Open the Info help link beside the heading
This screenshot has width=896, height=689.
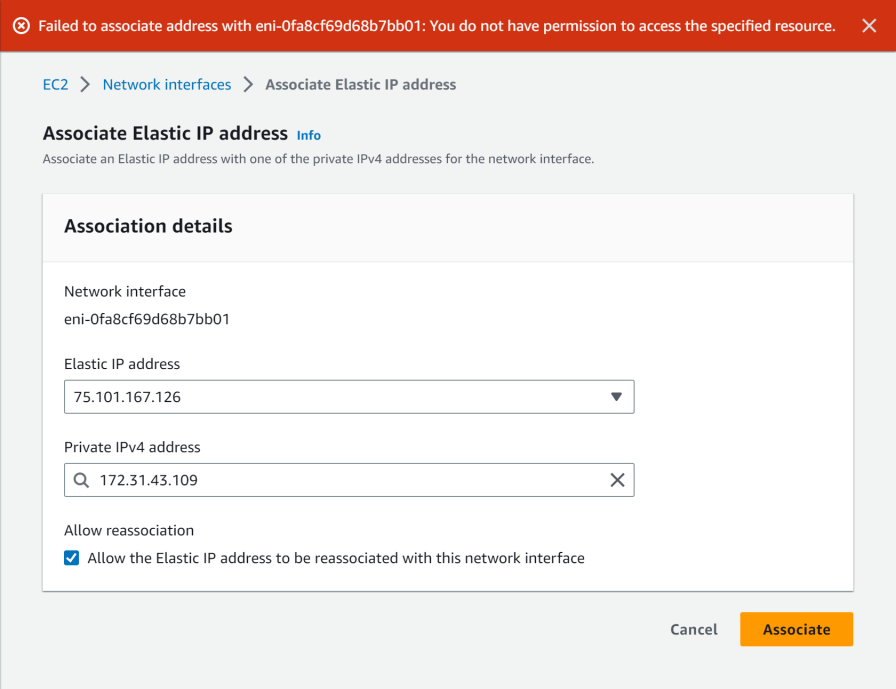308,135
